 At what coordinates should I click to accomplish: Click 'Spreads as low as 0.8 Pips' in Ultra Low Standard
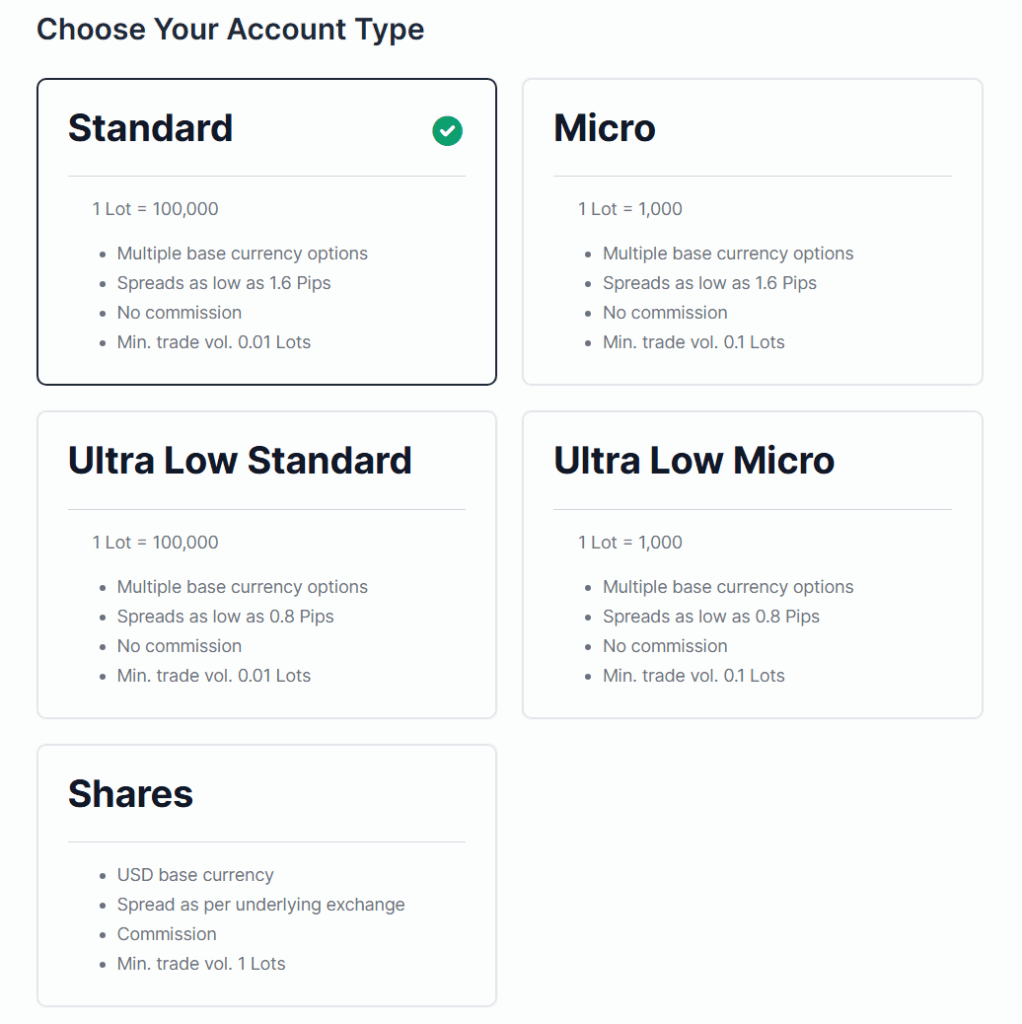225,616
